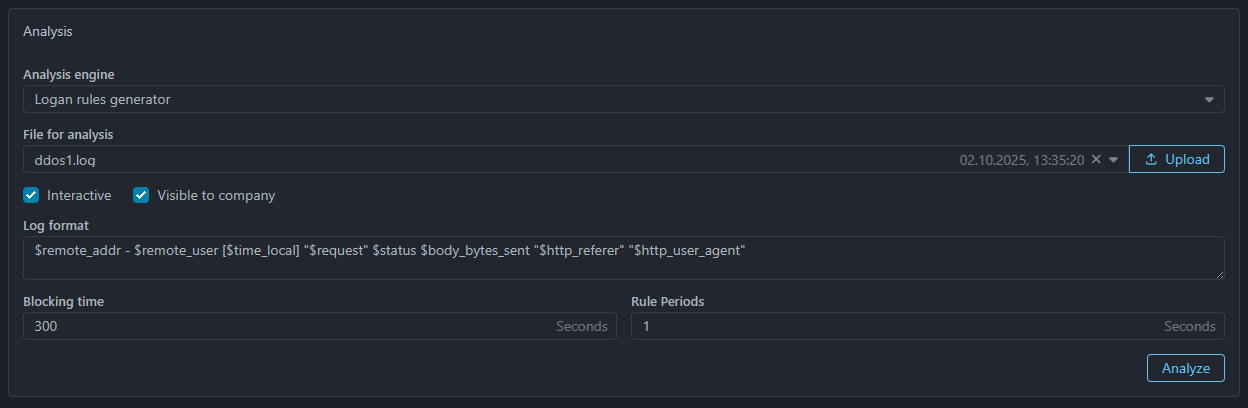Expand the file selection caret

(1113, 159)
